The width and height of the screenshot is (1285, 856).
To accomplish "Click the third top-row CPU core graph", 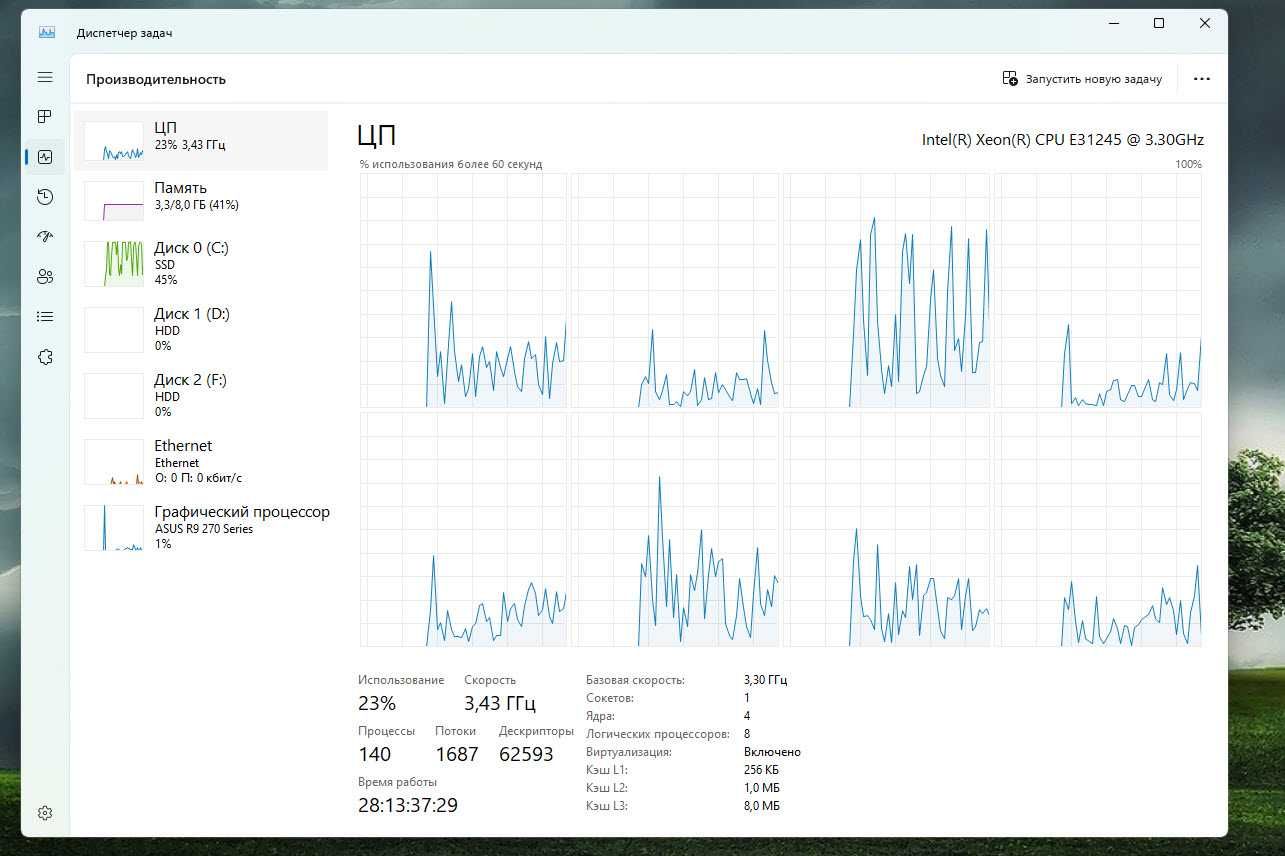I will click(x=887, y=290).
